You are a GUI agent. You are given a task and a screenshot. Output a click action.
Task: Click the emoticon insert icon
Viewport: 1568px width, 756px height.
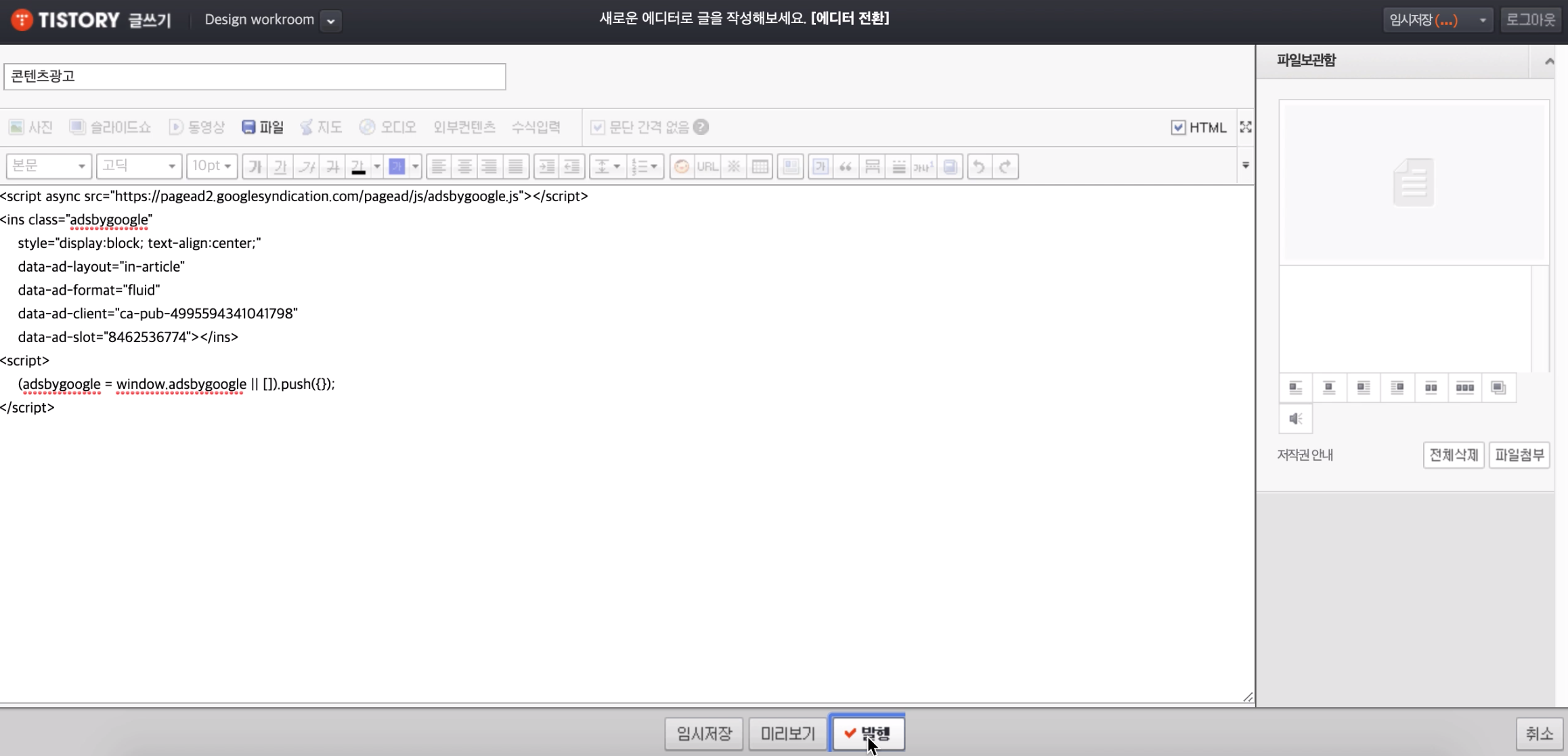[x=682, y=167]
